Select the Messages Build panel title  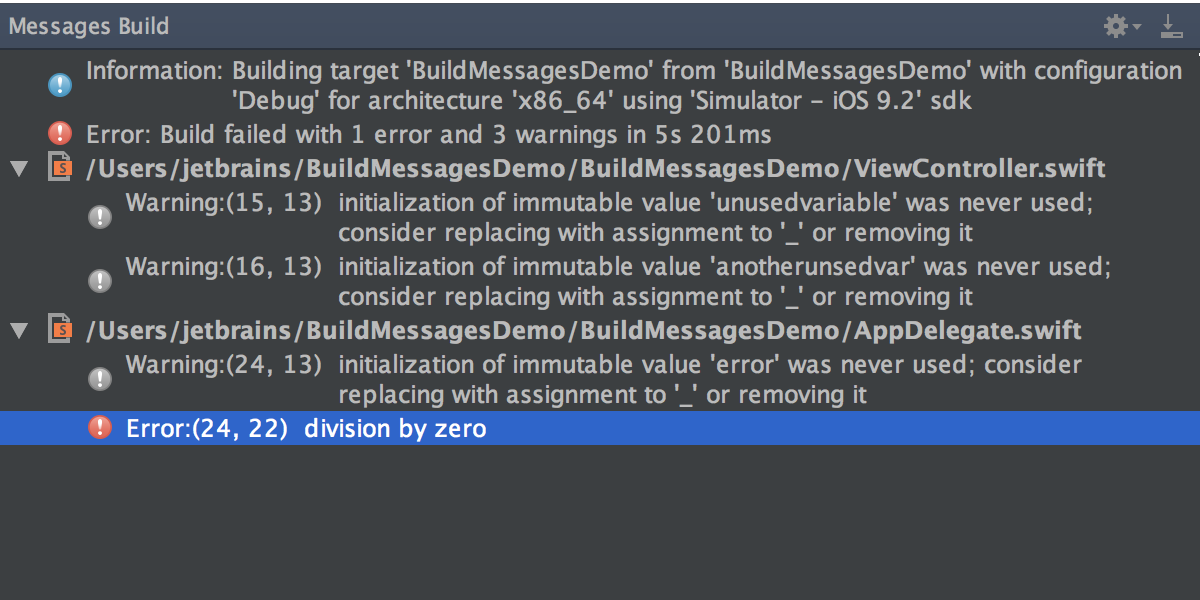point(89,27)
